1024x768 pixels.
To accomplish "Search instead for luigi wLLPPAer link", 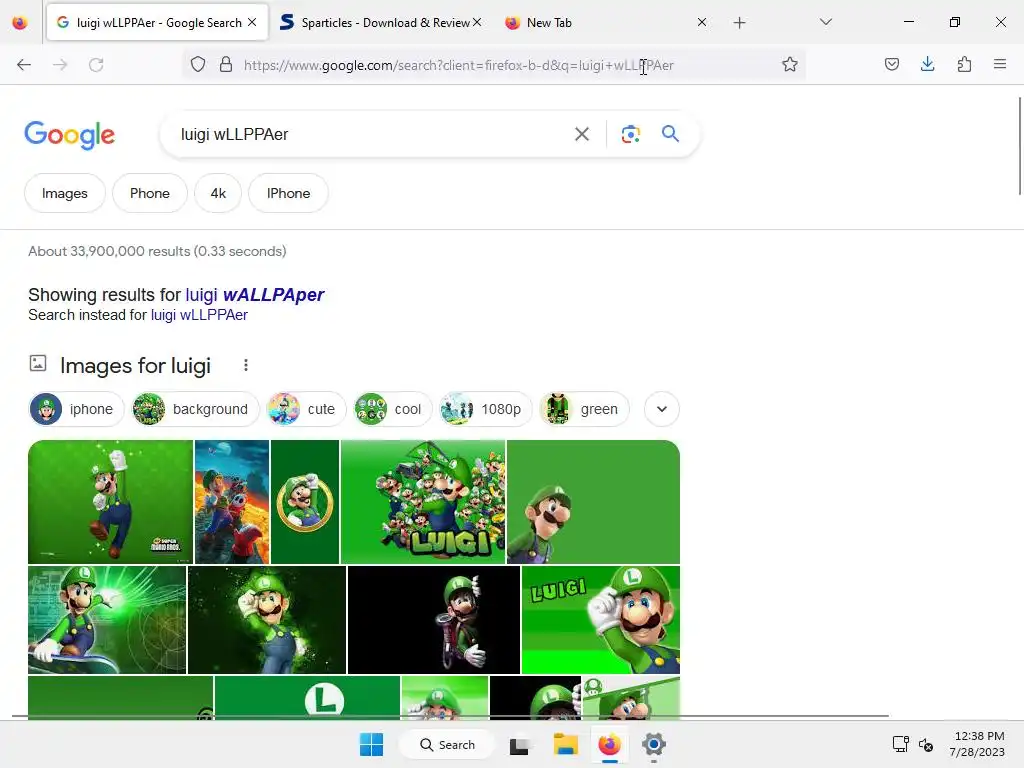I will (x=199, y=315).
